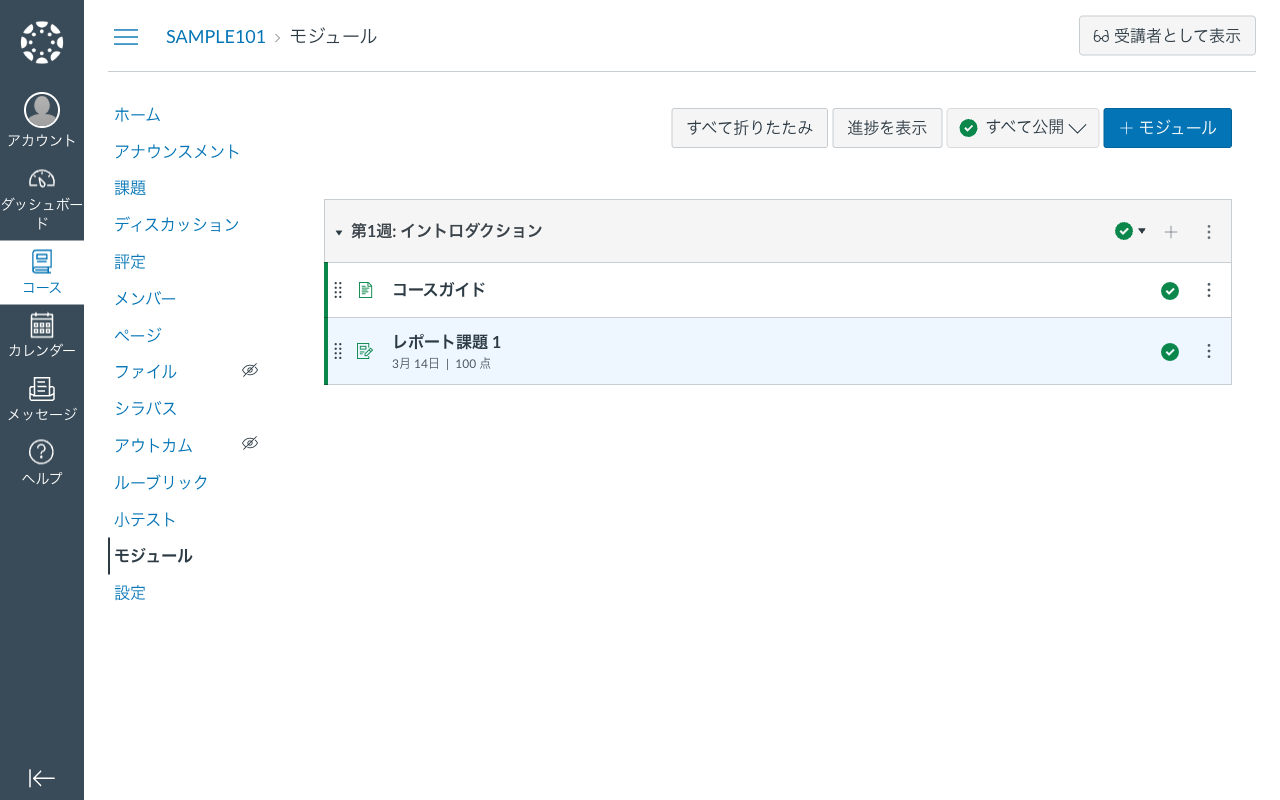Click the page icon next to コースガイド

point(365,290)
